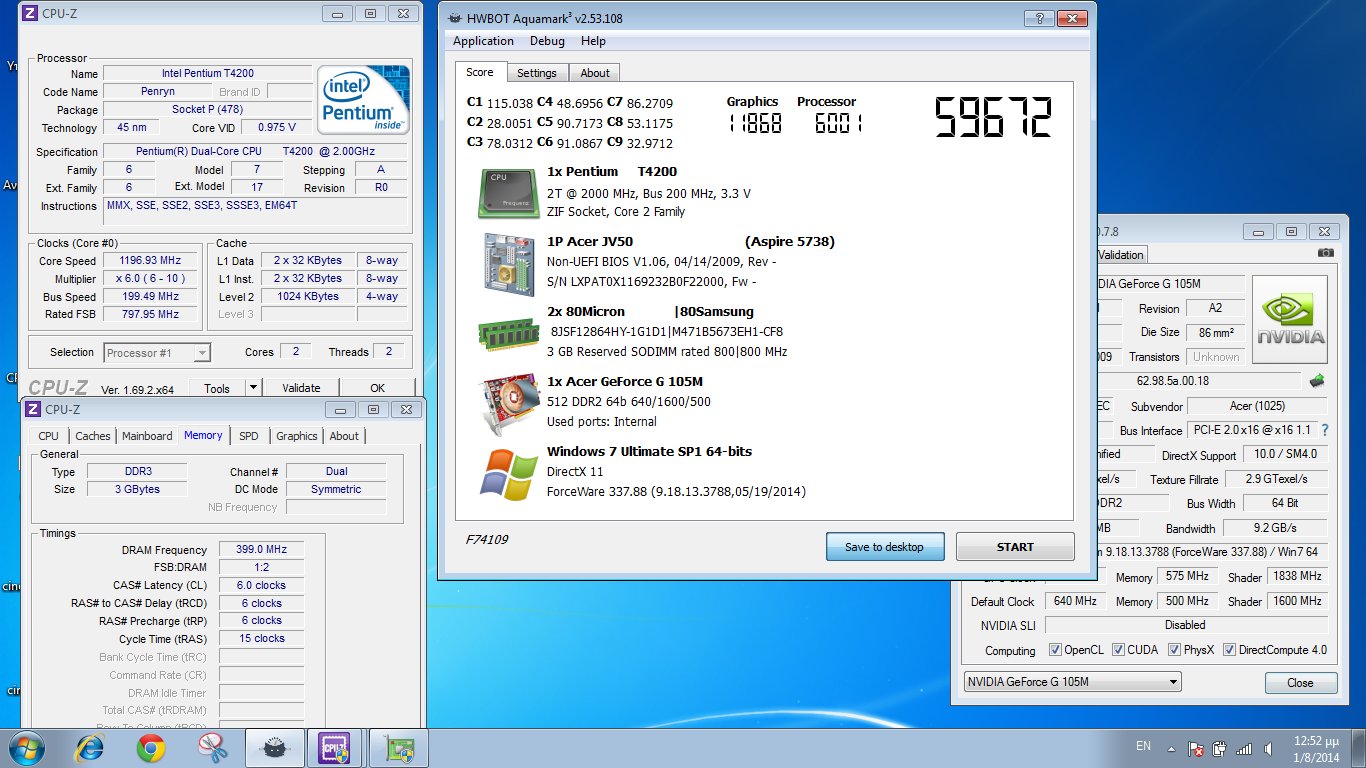
Task: Toggle the DirectCompute 4.0 checkbox
Action: (x=1229, y=650)
